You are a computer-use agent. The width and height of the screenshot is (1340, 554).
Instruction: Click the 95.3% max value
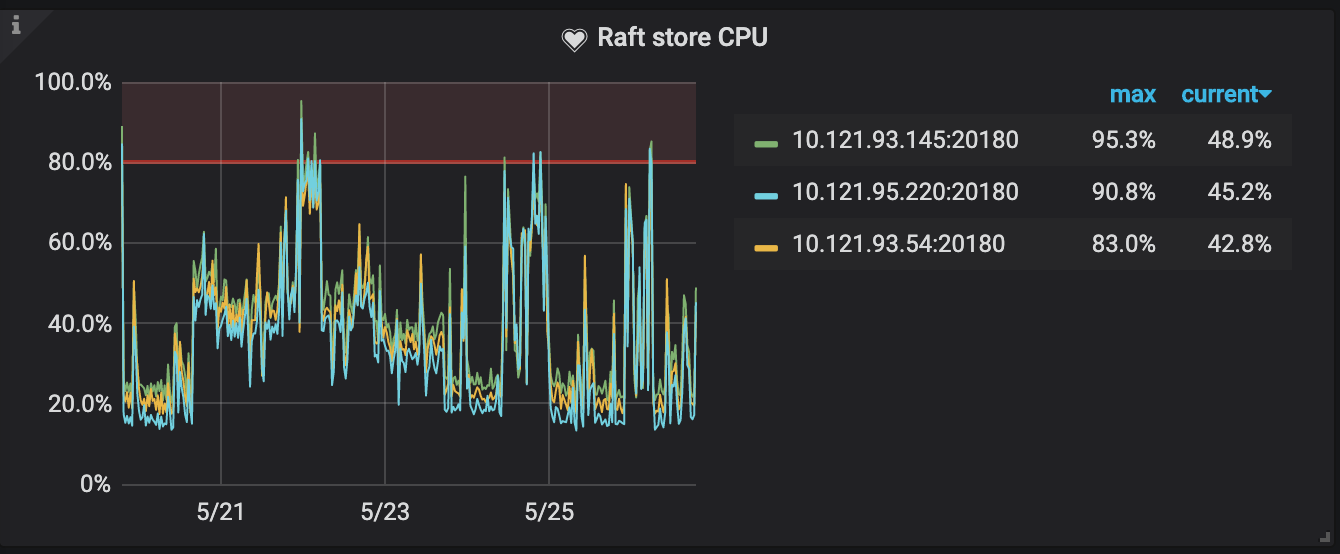pyautogui.click(x=1123, y=140)
